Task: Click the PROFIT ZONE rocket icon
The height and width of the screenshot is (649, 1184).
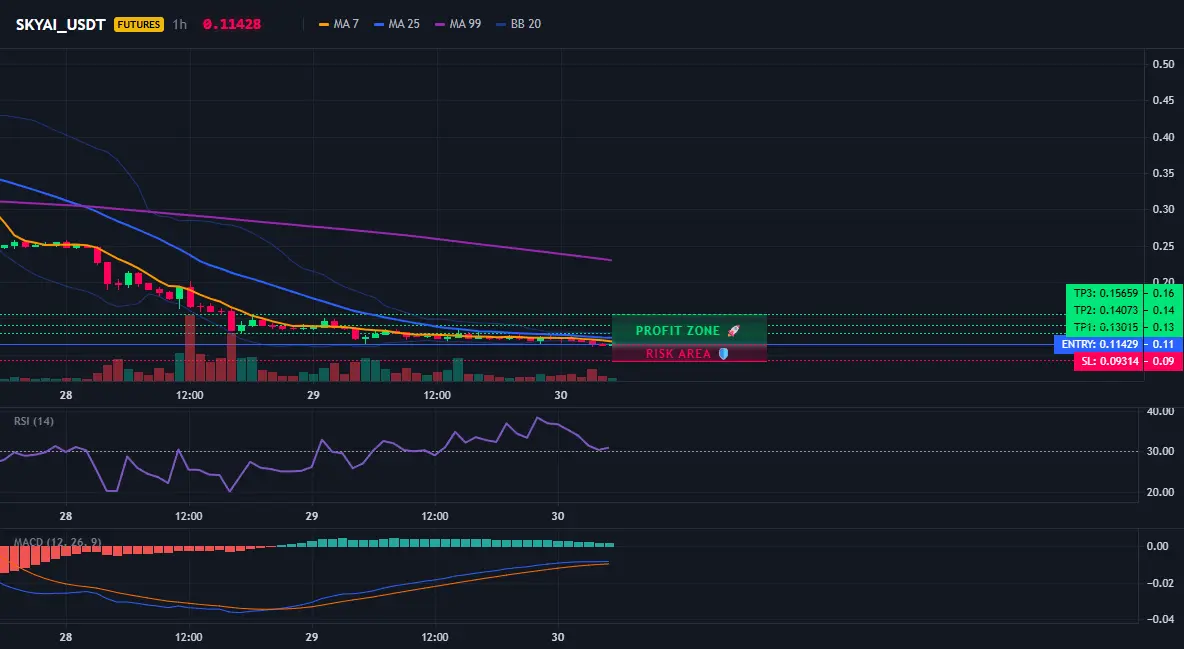Action: tap(733, 331)
